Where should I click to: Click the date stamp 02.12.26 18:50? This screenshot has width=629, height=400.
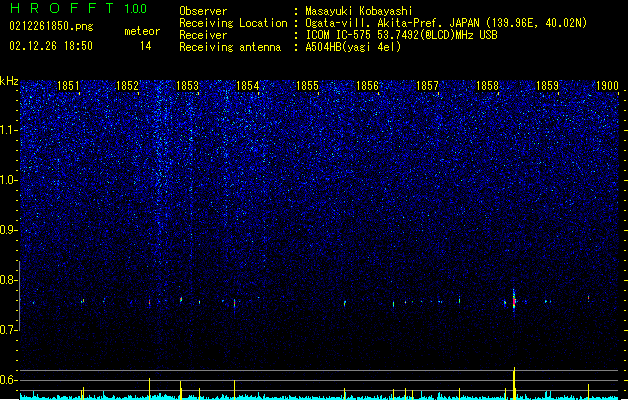[51, 46]
